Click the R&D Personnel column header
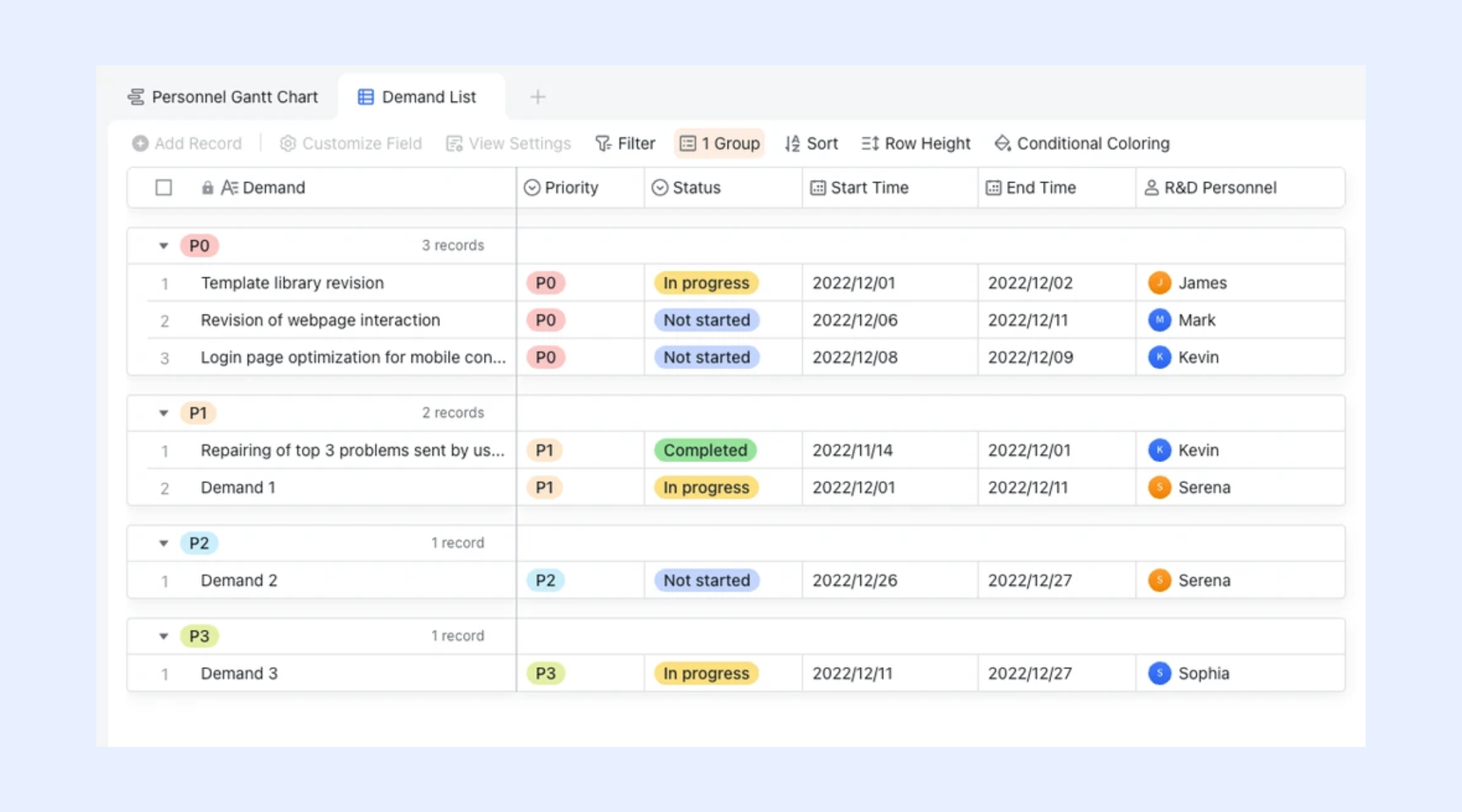Image resolution: width=1462 pixels, height=812 pixels. point(1240,187)
